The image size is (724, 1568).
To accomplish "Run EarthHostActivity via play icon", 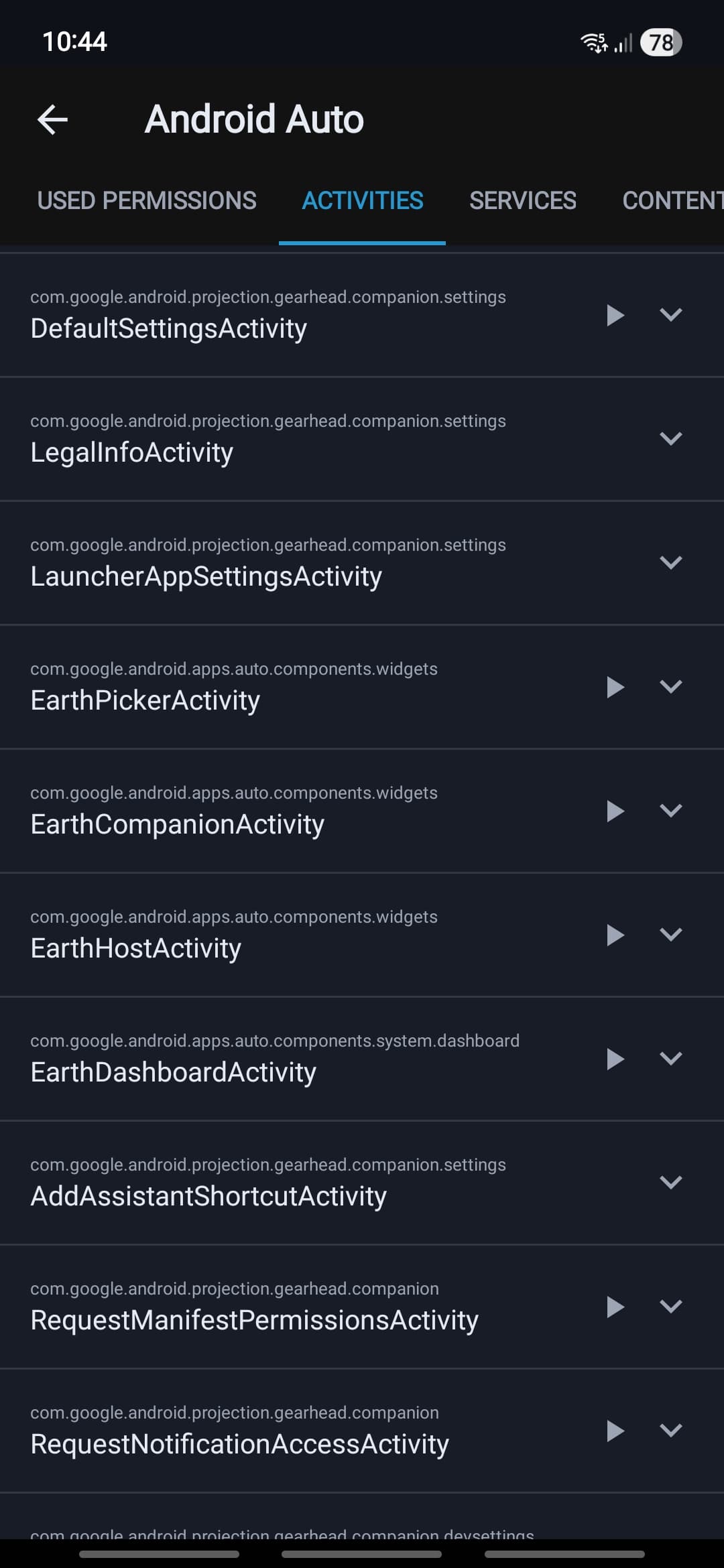I will [x=615, y=935].
